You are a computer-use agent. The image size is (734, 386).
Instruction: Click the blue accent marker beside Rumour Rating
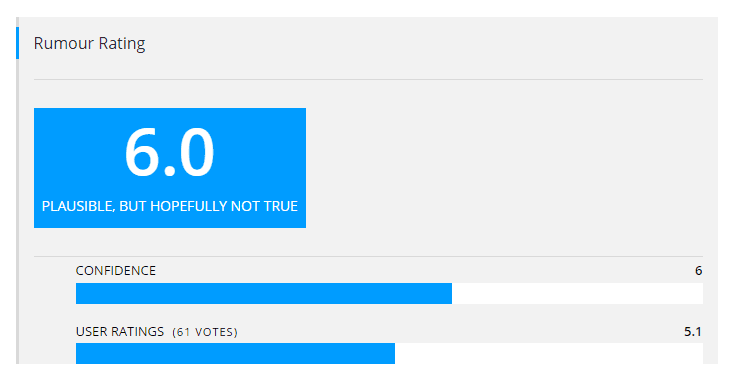(17, 43)
